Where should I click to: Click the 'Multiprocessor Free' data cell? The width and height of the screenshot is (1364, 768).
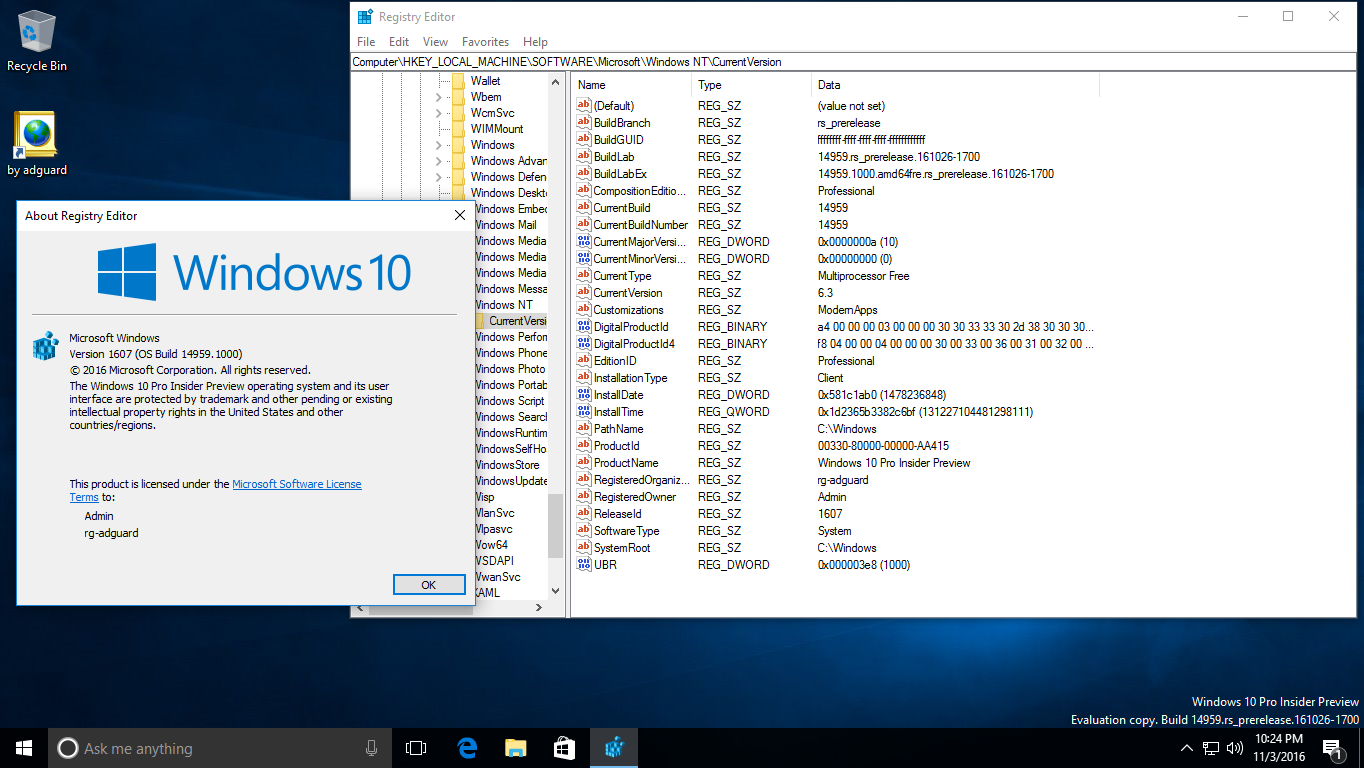(864, 276)
